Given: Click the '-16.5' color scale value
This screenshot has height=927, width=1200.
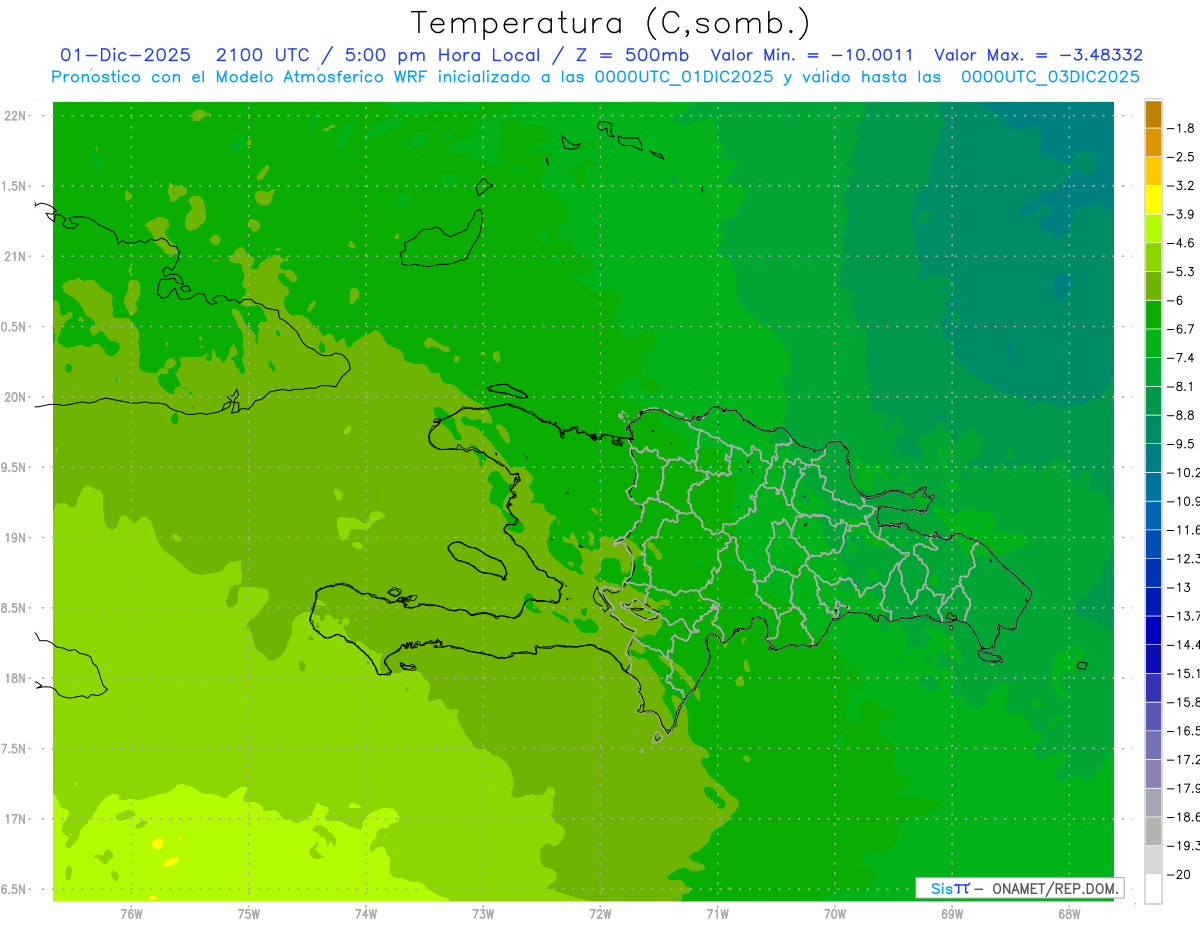Looking at the screenshot, I should 1184,730.
